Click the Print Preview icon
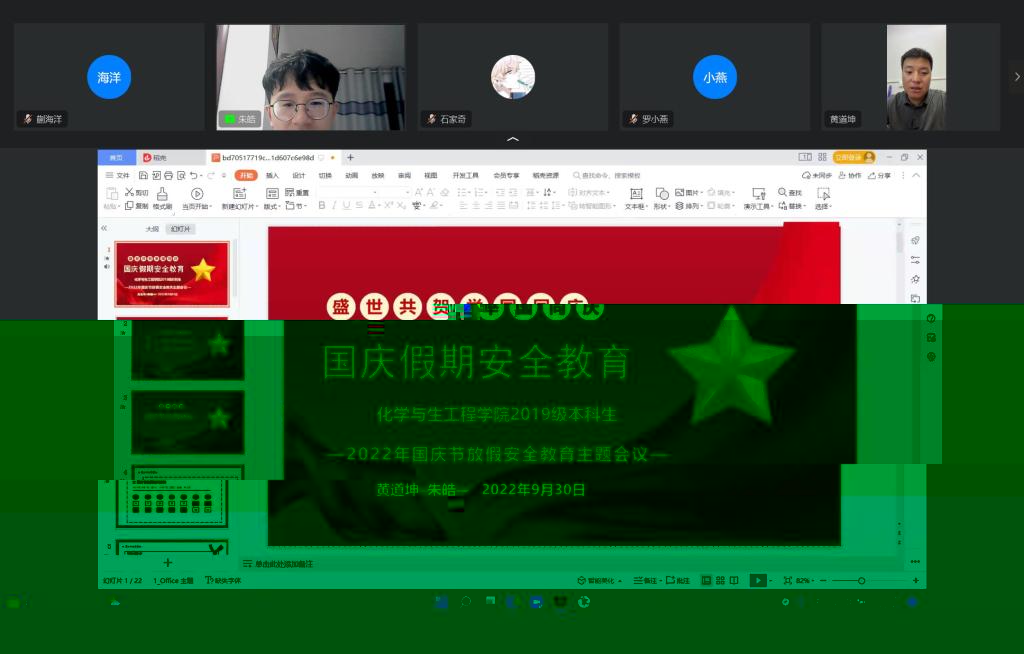Image resolution: width=1024 pixels, height=654 pixels. (181, 175)
